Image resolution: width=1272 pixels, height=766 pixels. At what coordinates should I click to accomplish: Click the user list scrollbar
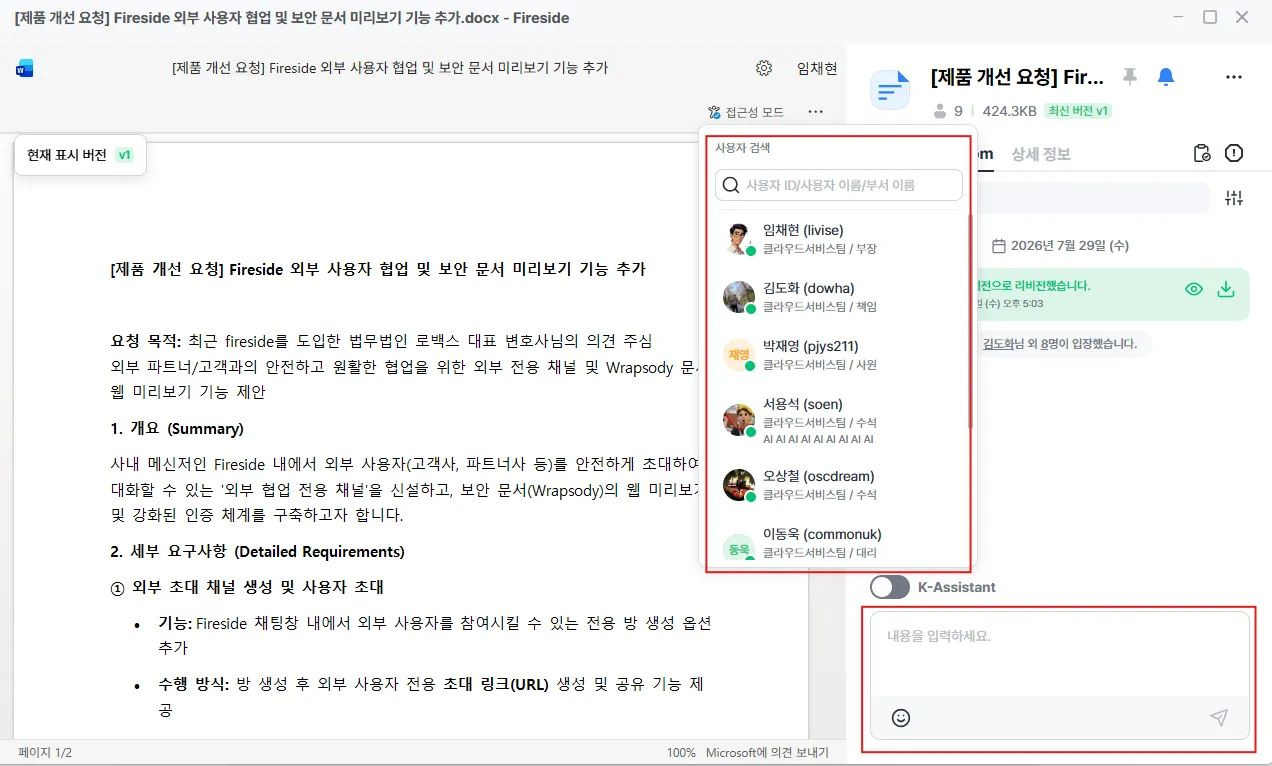(970, 320)
